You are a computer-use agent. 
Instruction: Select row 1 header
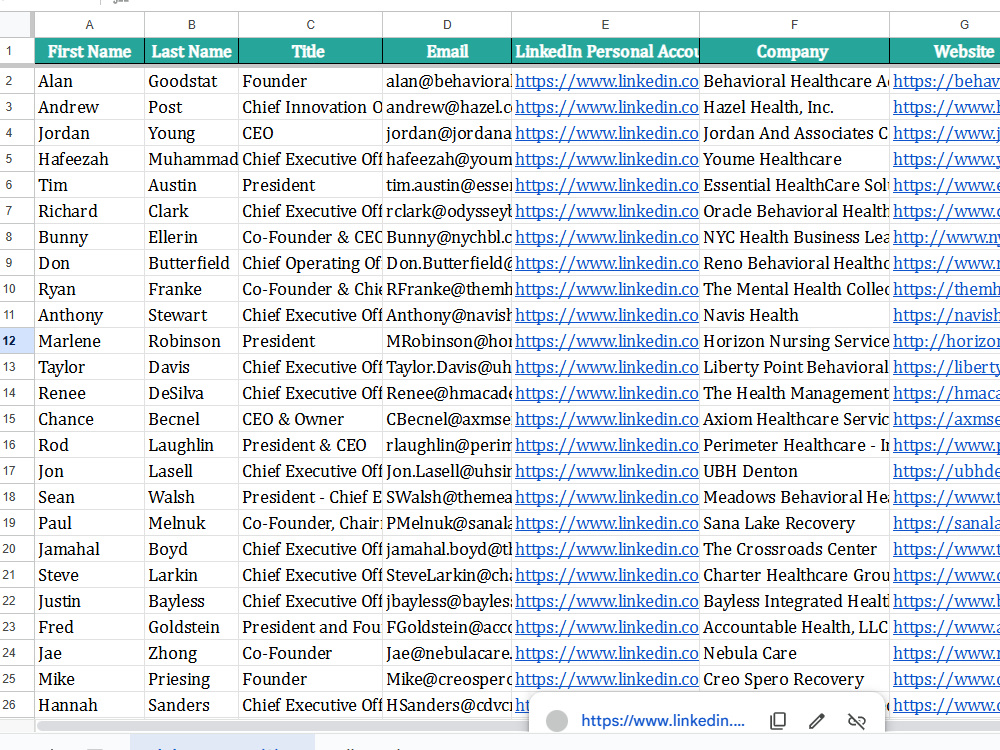(x=17, y=51)
